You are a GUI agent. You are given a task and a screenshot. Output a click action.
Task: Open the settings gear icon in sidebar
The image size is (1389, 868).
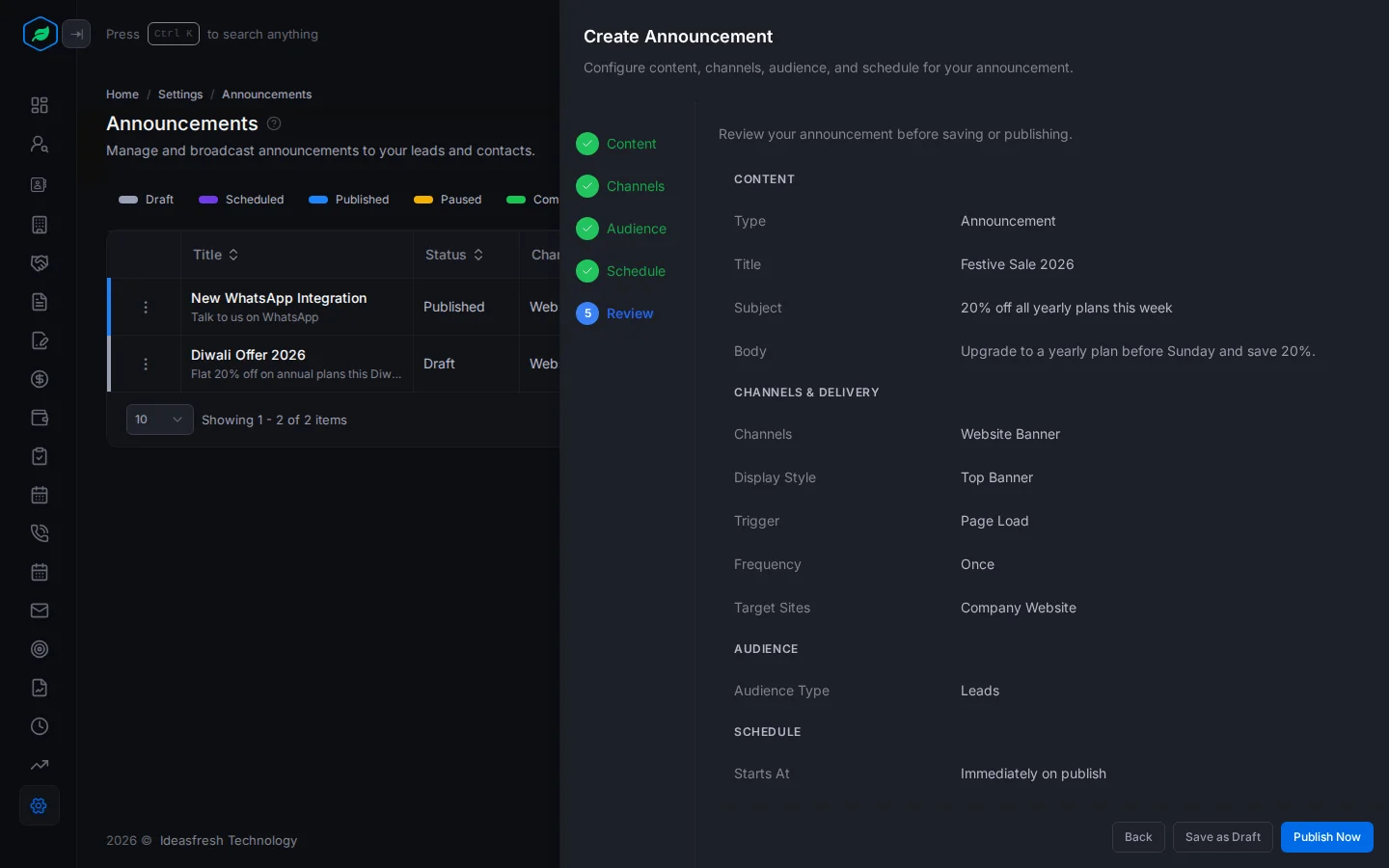click(40, 805)
